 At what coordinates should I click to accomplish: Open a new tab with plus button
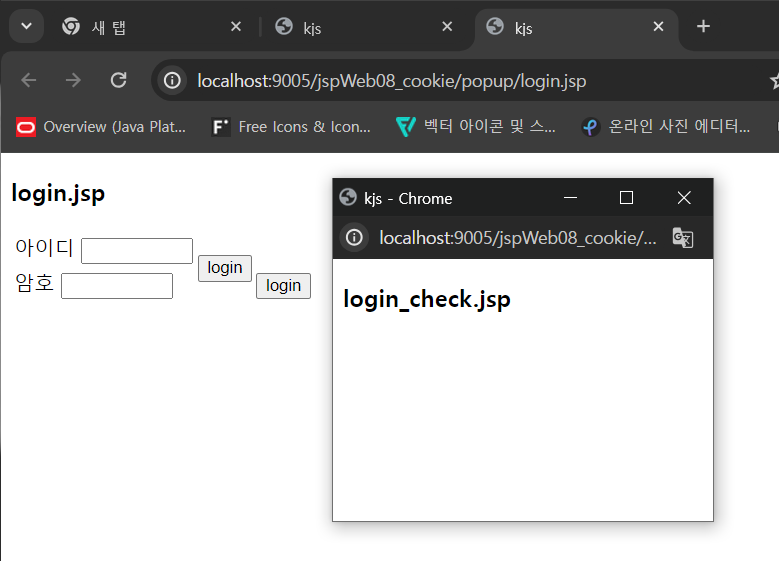click(x=703, y=26)
